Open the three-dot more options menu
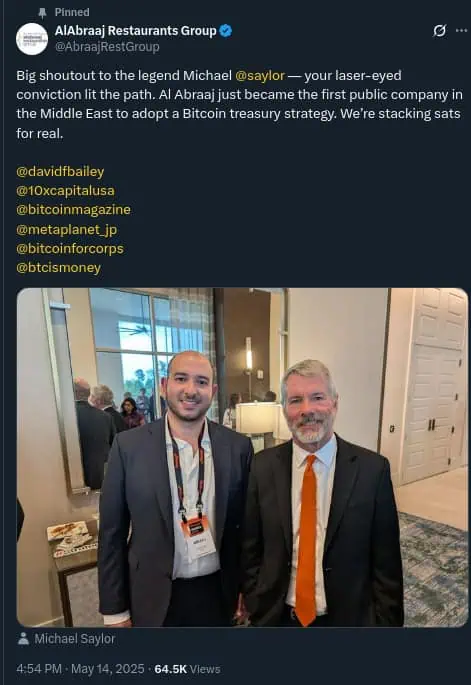This screenshot has height=685, width=471. tap(461, 31)
